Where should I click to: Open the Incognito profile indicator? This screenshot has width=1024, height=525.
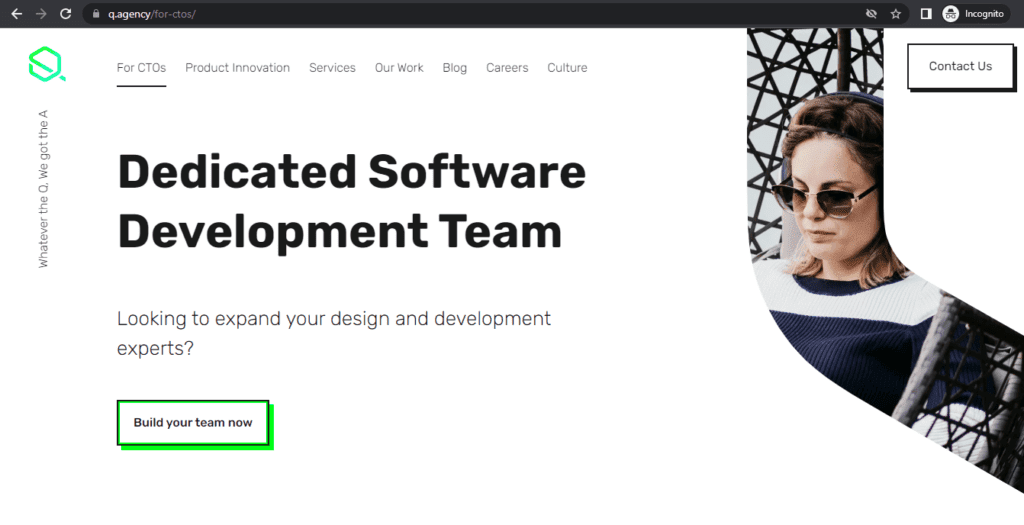pos(973,14)
